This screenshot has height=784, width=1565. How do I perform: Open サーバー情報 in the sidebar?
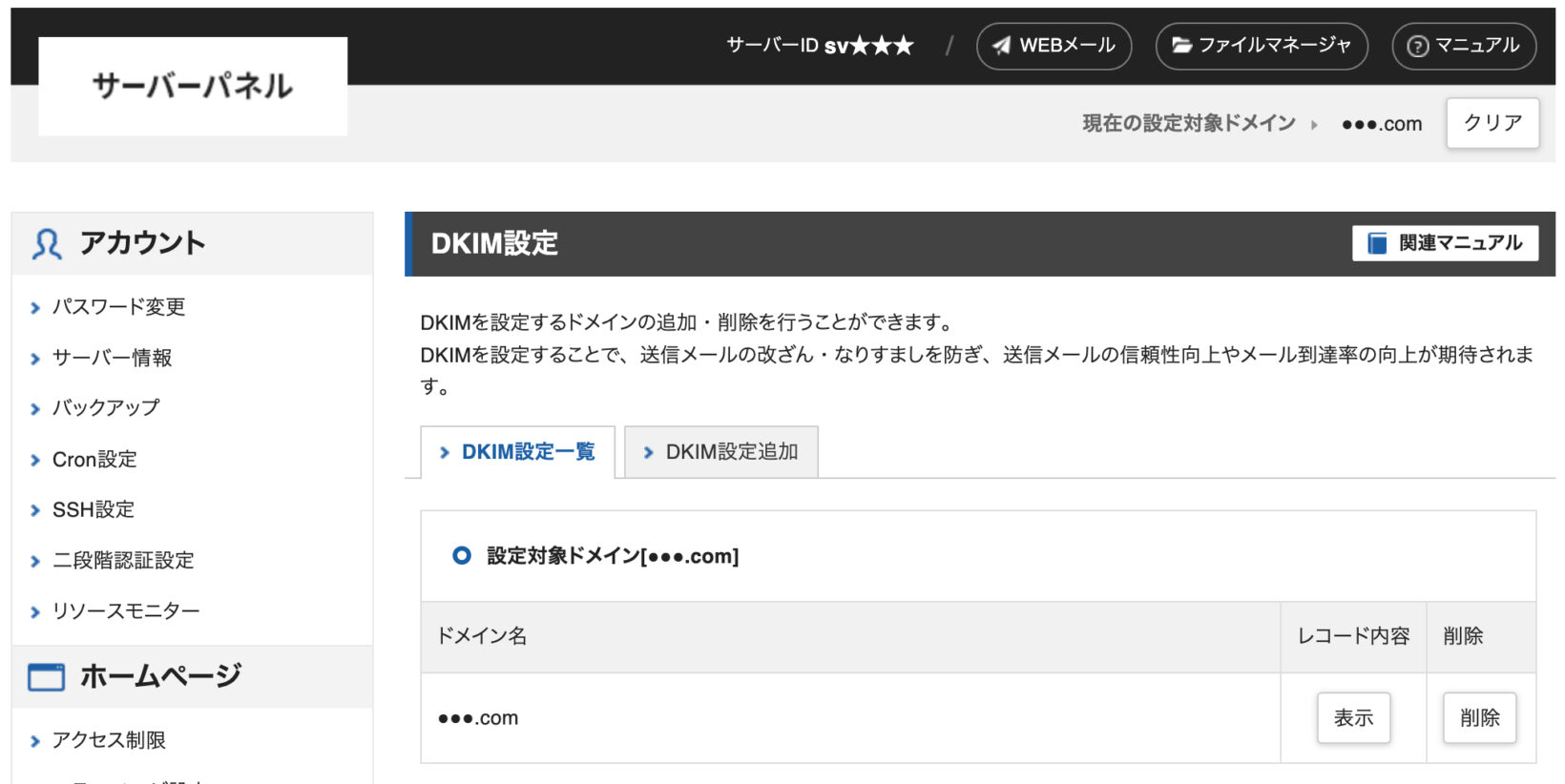pyautogui.click(x=112, y=358)
